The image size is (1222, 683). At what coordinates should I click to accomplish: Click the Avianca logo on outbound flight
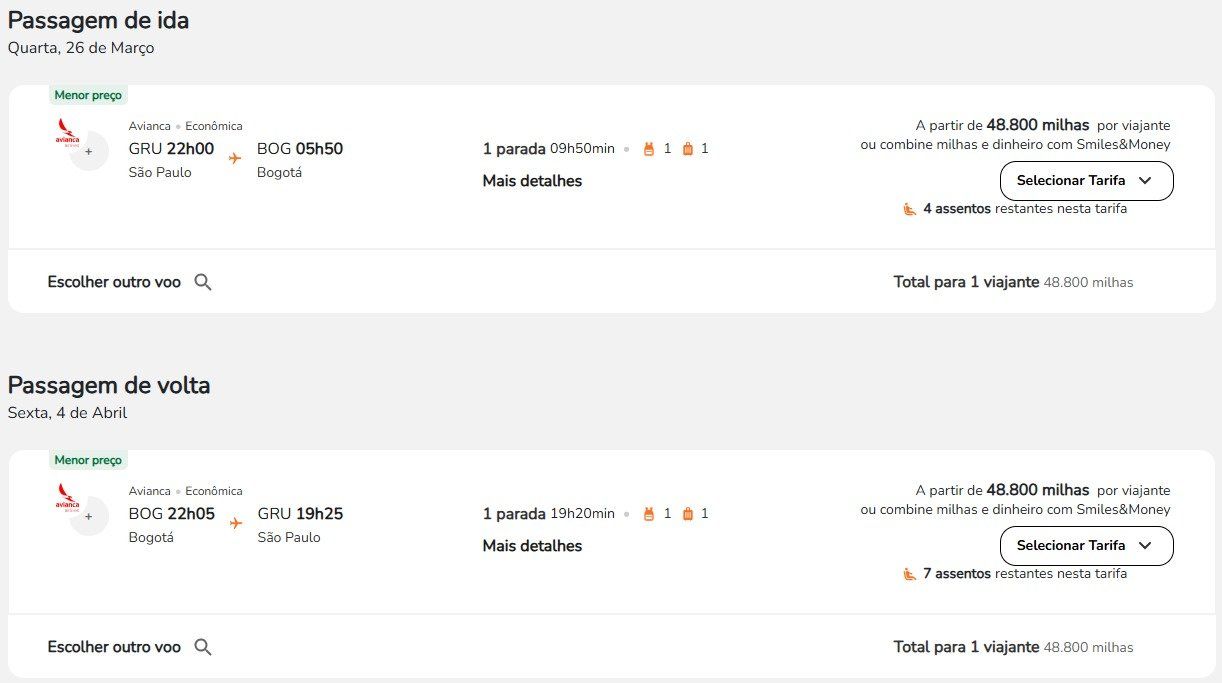tap(67, 133)
